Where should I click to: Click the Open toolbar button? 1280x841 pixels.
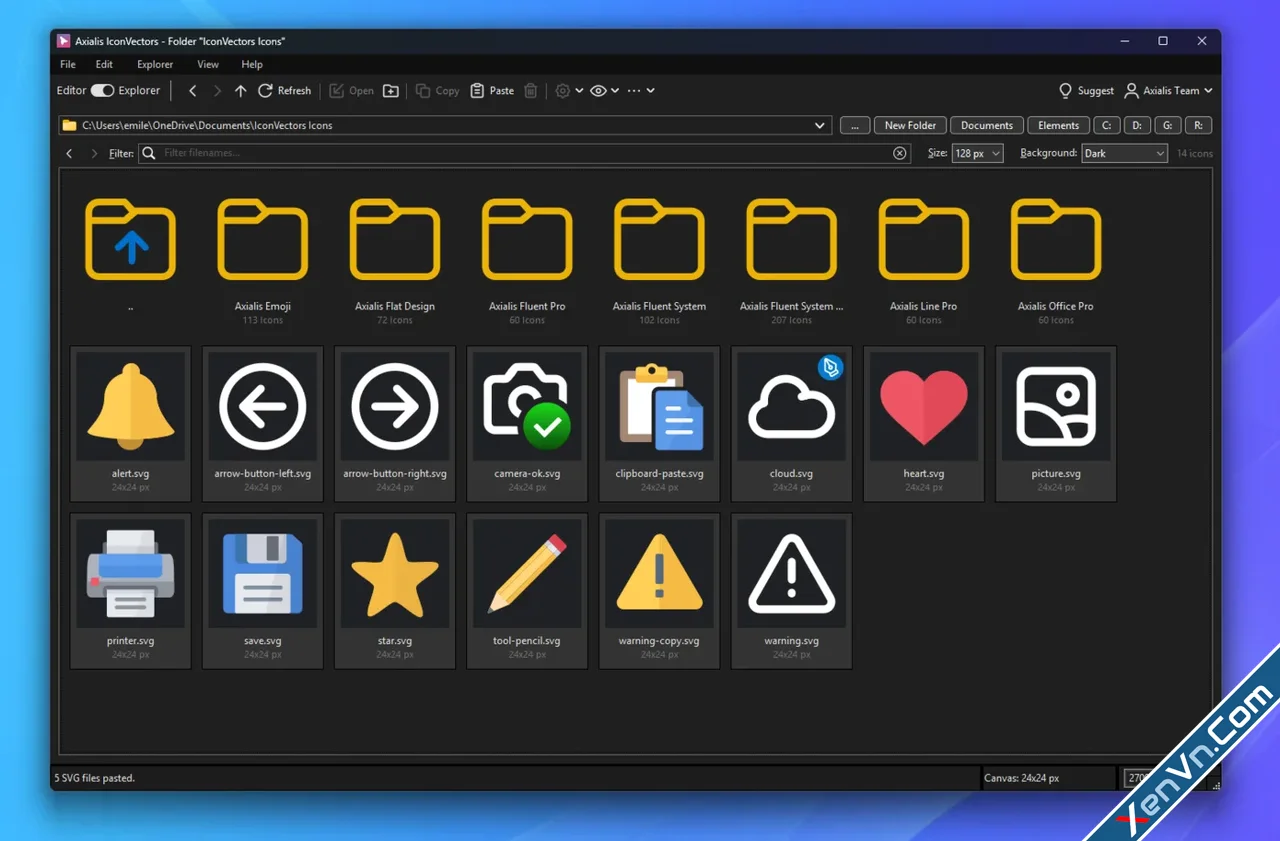pos(351,90)
